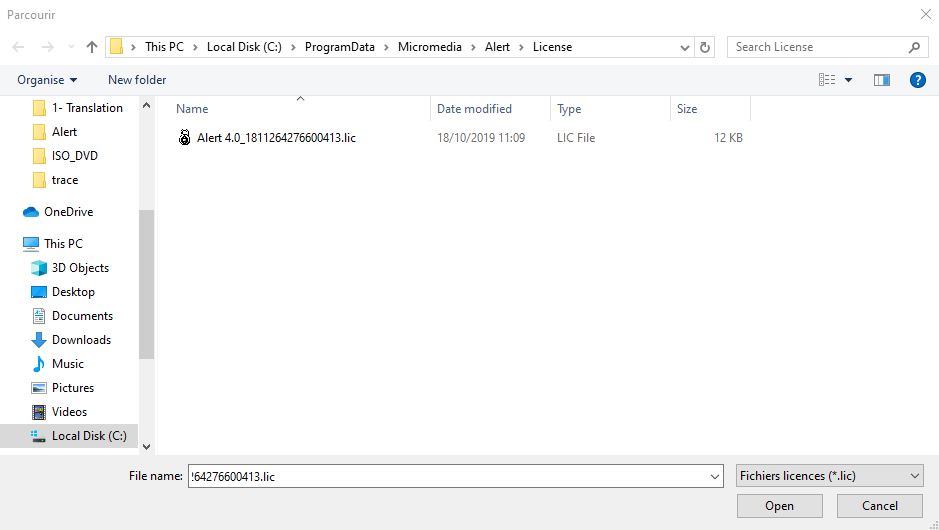Open the Downloads folder in sidebar
Viewport: 939px width, 530px height.
point(81,340)
